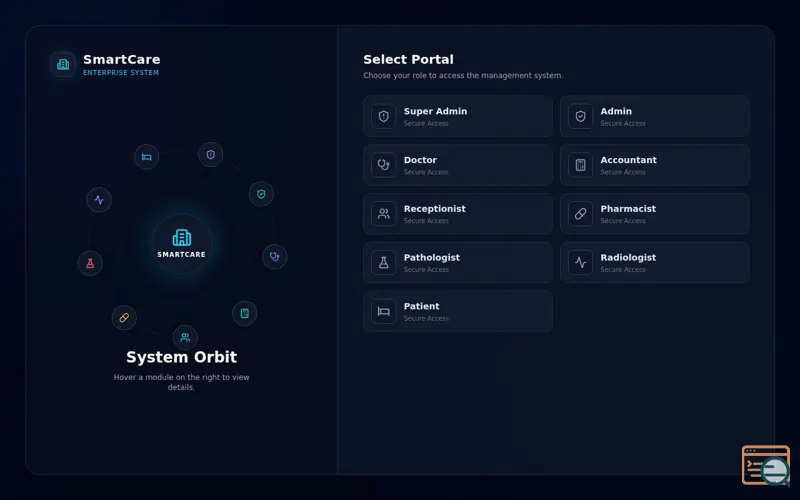Click the ENTERPRISE SYSTEM subtitle
Screen dimensions: 800x500
pos(121,72)
